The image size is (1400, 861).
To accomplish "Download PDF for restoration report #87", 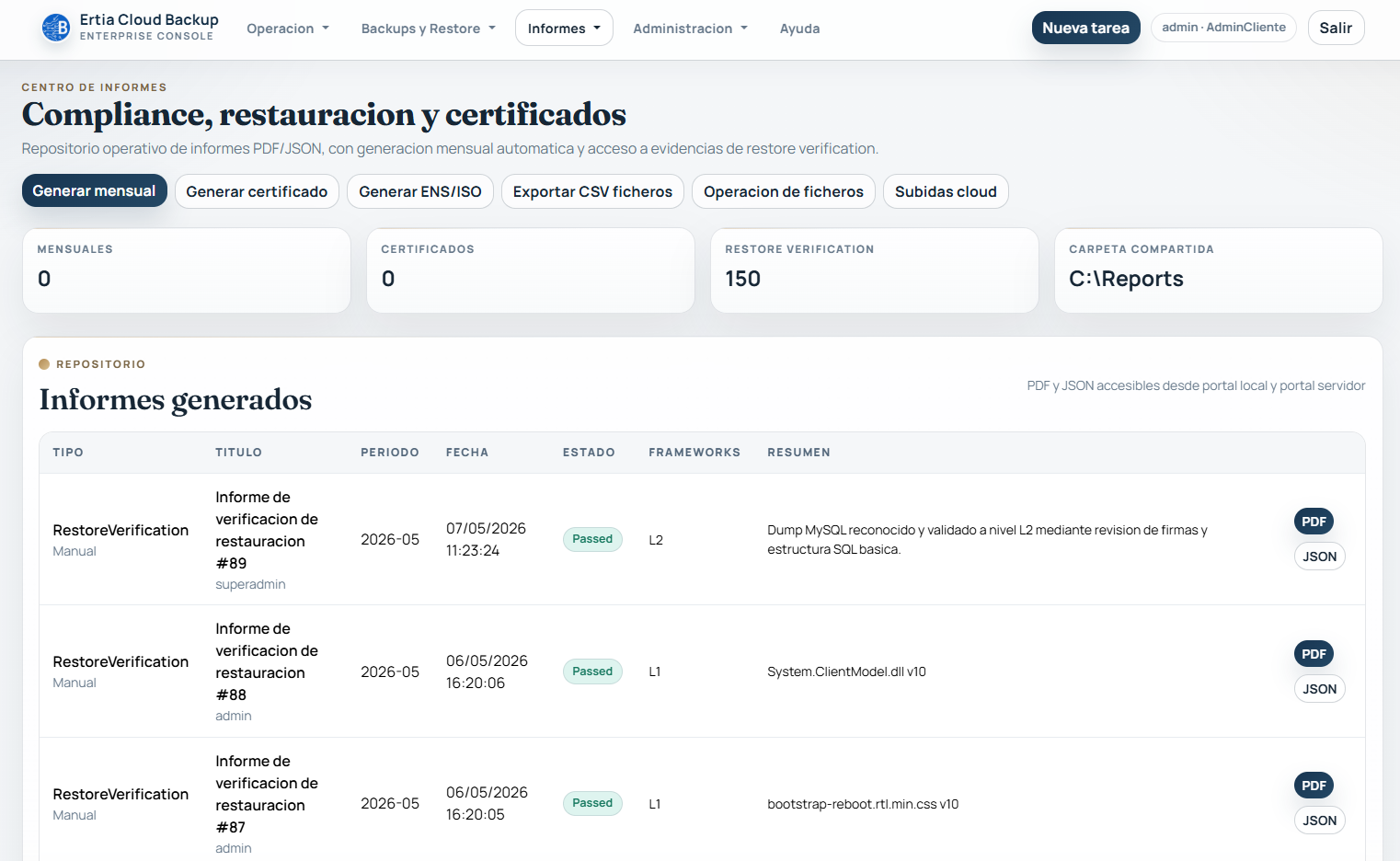I will tap(1314, 786).
